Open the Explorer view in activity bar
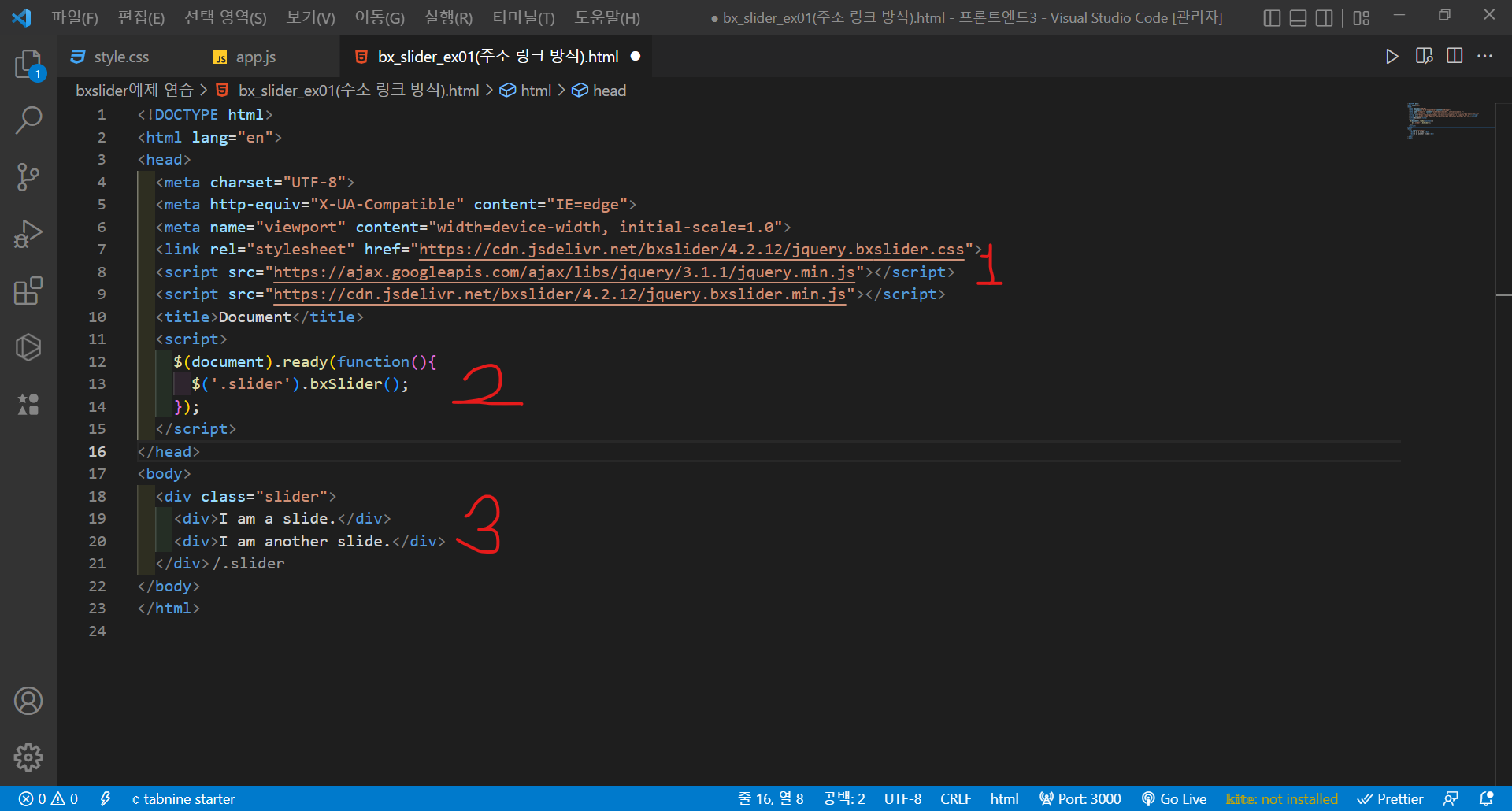 (x=28, y=65)
